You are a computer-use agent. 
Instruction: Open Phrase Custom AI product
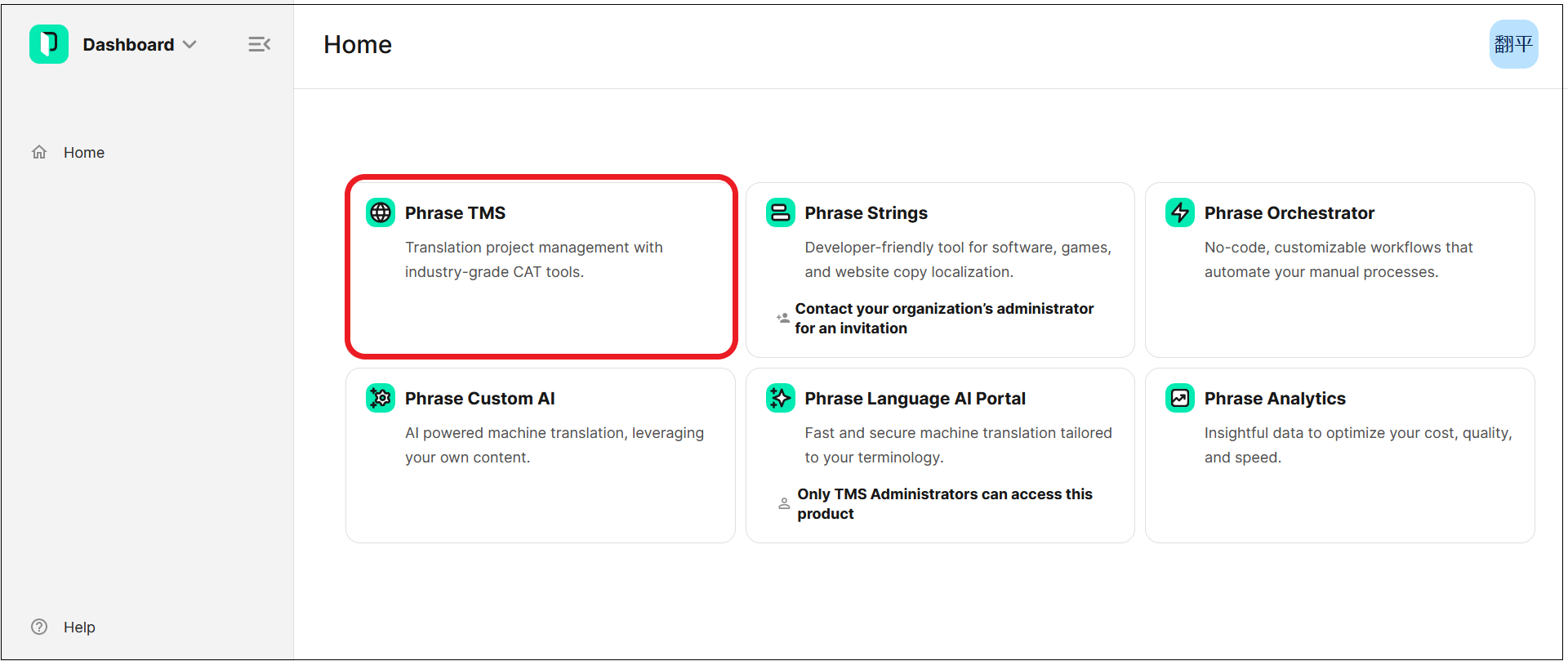(479, 399)
